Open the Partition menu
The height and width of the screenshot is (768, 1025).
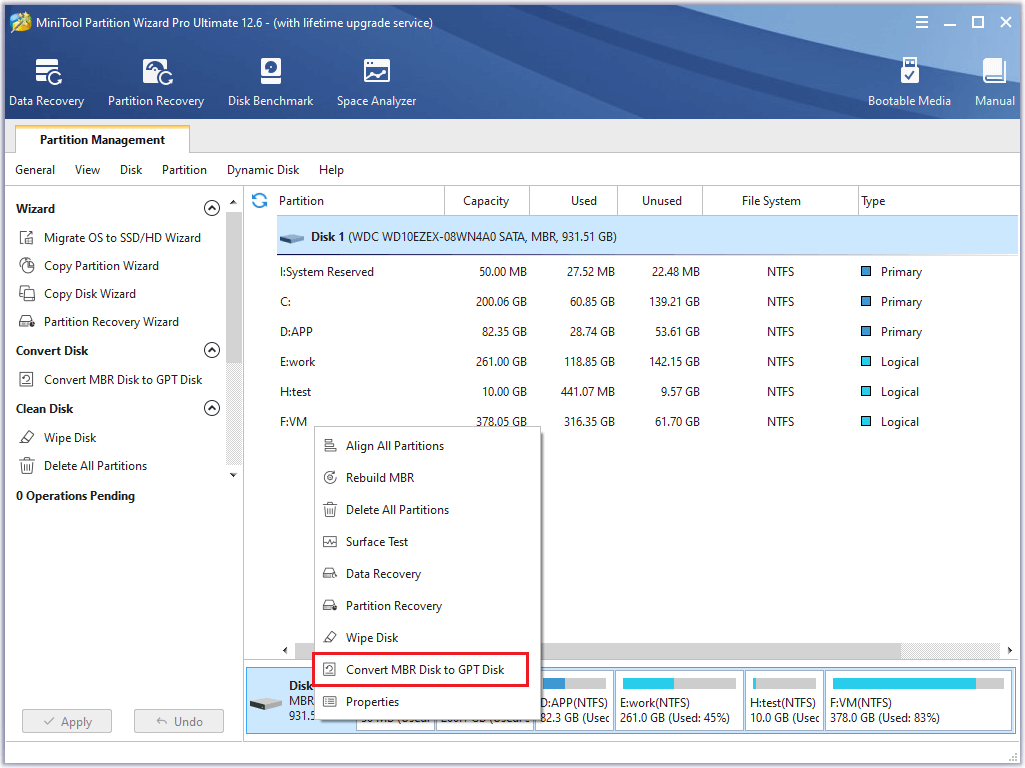click(x=184, y=170)
